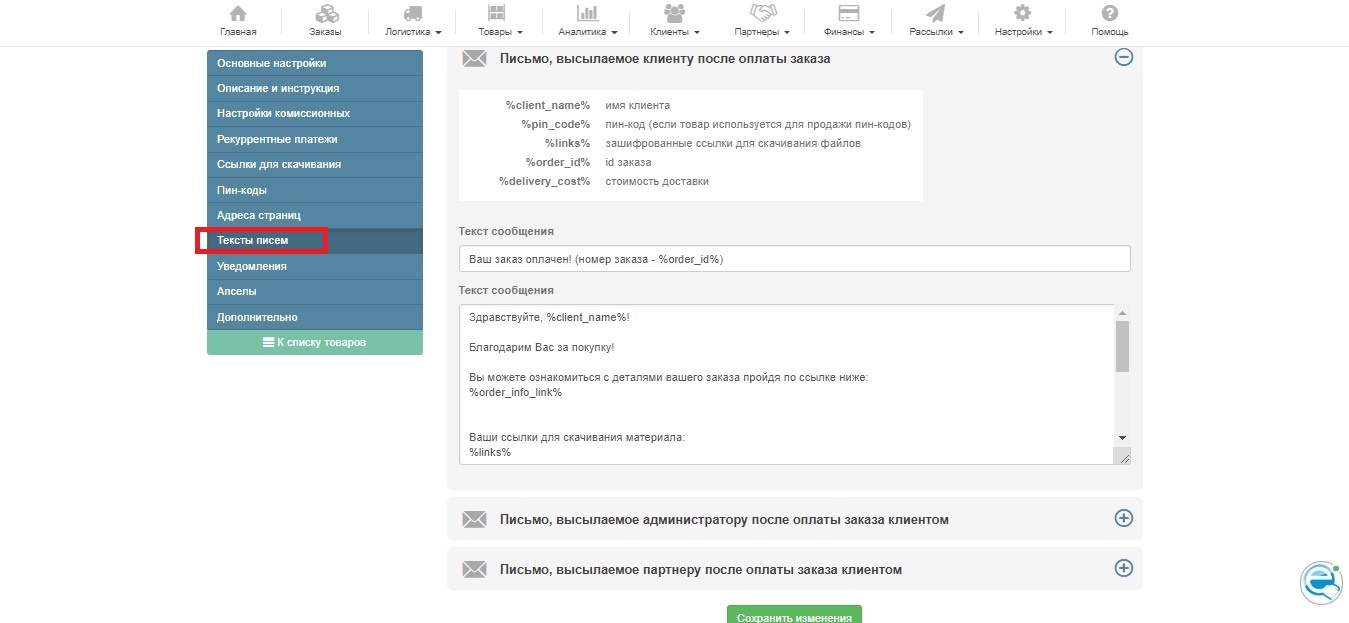Click the envelope icon beside the admin letter
1349x623 pixels.
coord(474,520)
